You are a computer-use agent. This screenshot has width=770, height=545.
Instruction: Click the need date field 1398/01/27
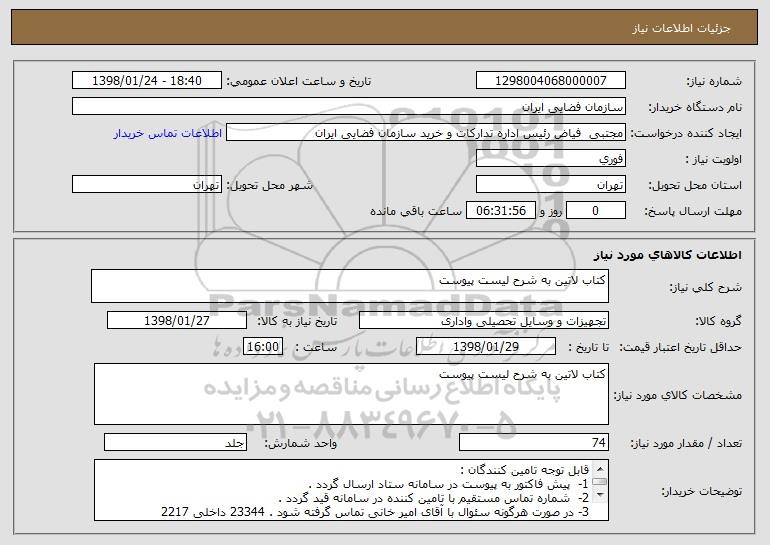[x=177, y=321]
